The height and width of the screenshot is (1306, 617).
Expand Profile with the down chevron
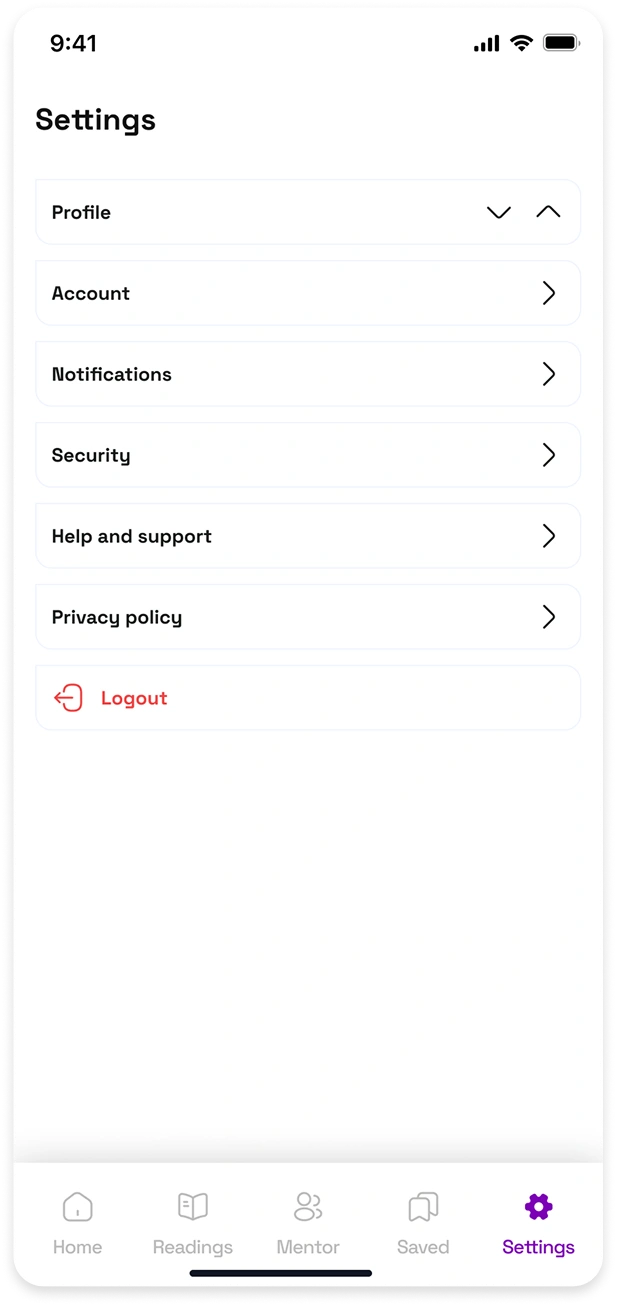click(499, 212)
